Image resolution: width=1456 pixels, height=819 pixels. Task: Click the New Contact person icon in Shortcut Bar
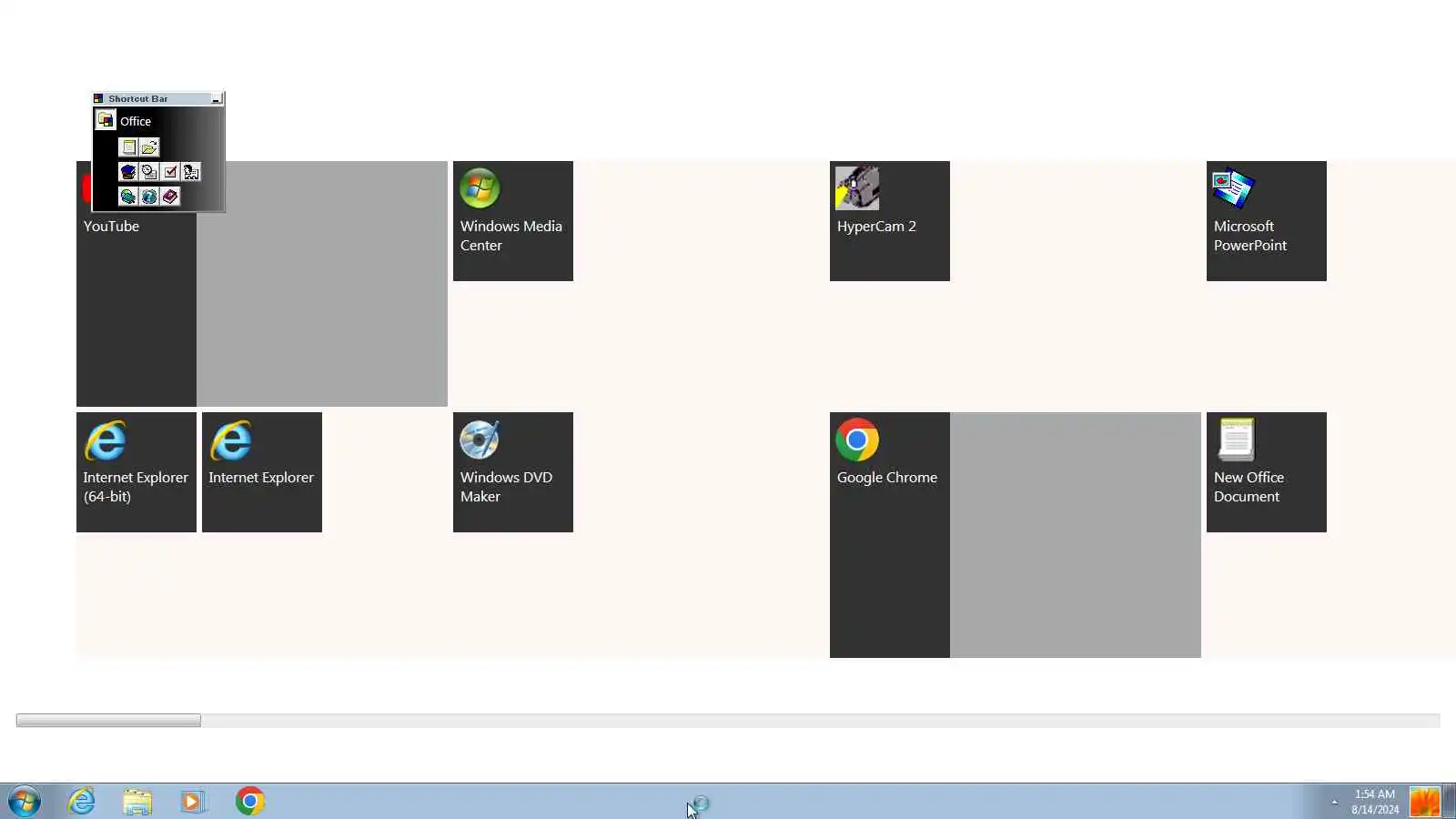click(191, 172)
